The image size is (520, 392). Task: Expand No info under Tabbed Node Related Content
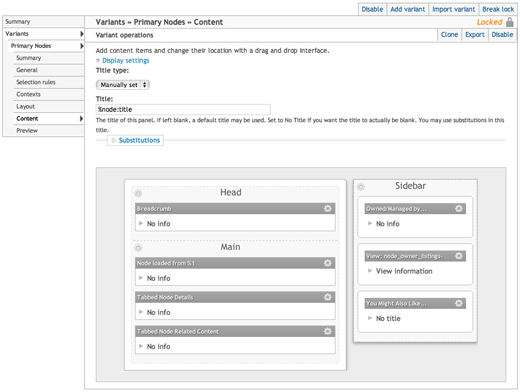click(x=141, y=346)
